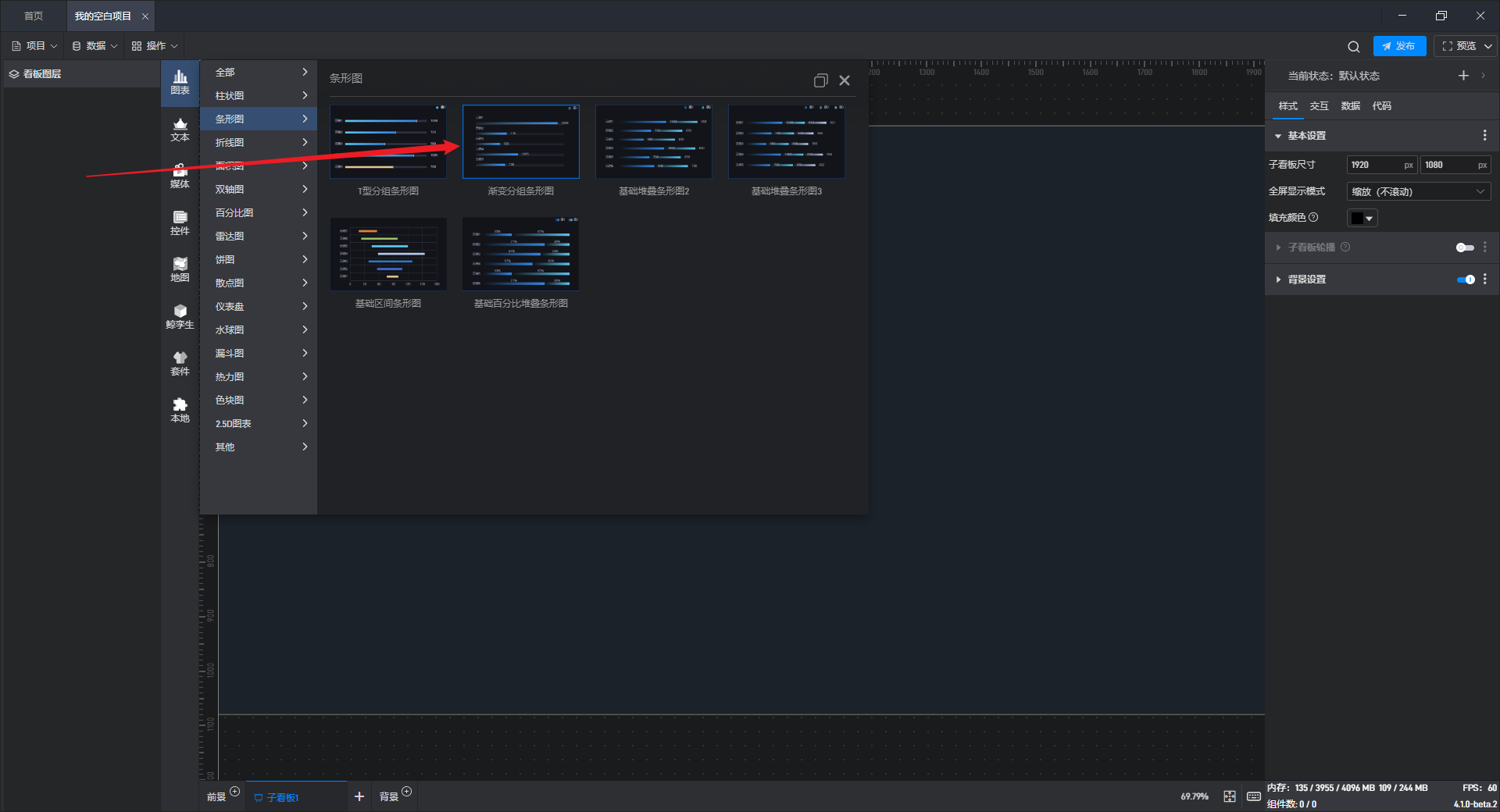Open the 填充颜色 color swatch picker
Screen dimensions: 1500x812
click(1362, 219)
